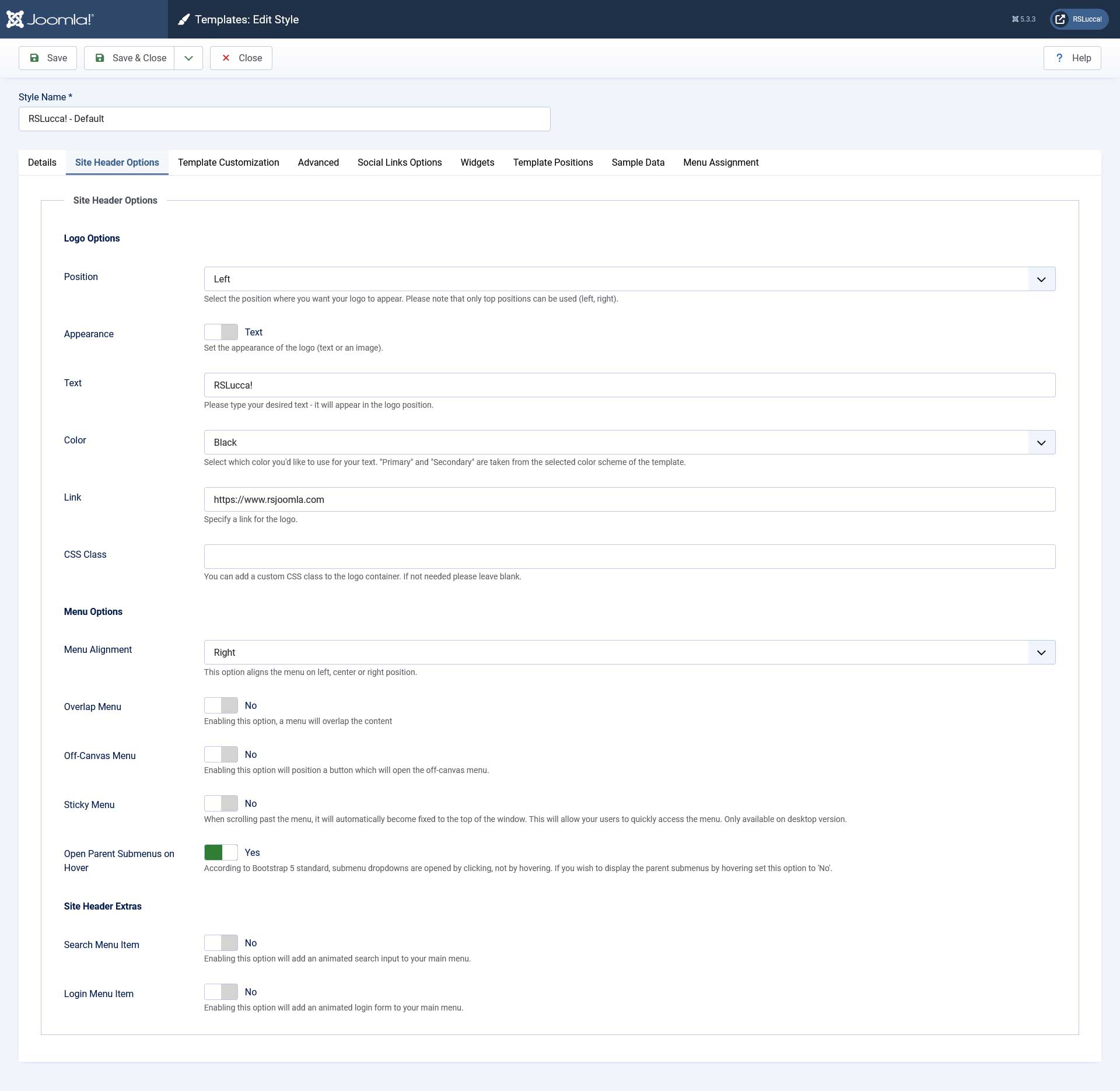Enable the Sticky Menu toggle
The width and height of the screenshot is (1120, 1091).
pos(220,803)
